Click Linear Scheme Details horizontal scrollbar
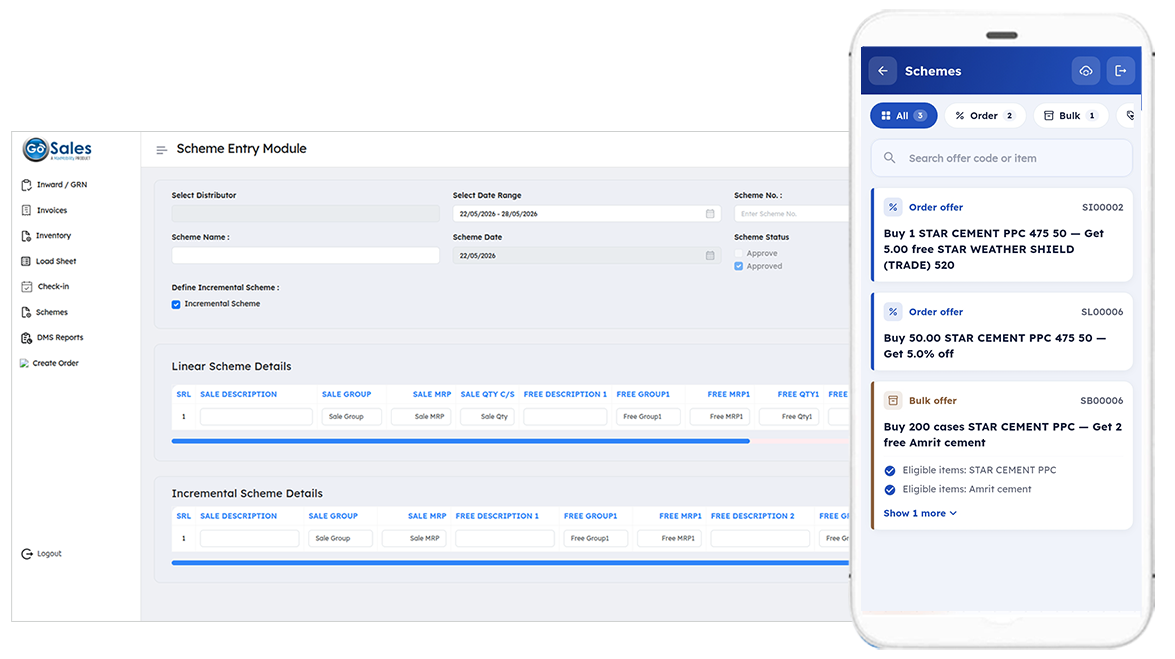This screenshot has width=1175, height=659. (460, 442)
